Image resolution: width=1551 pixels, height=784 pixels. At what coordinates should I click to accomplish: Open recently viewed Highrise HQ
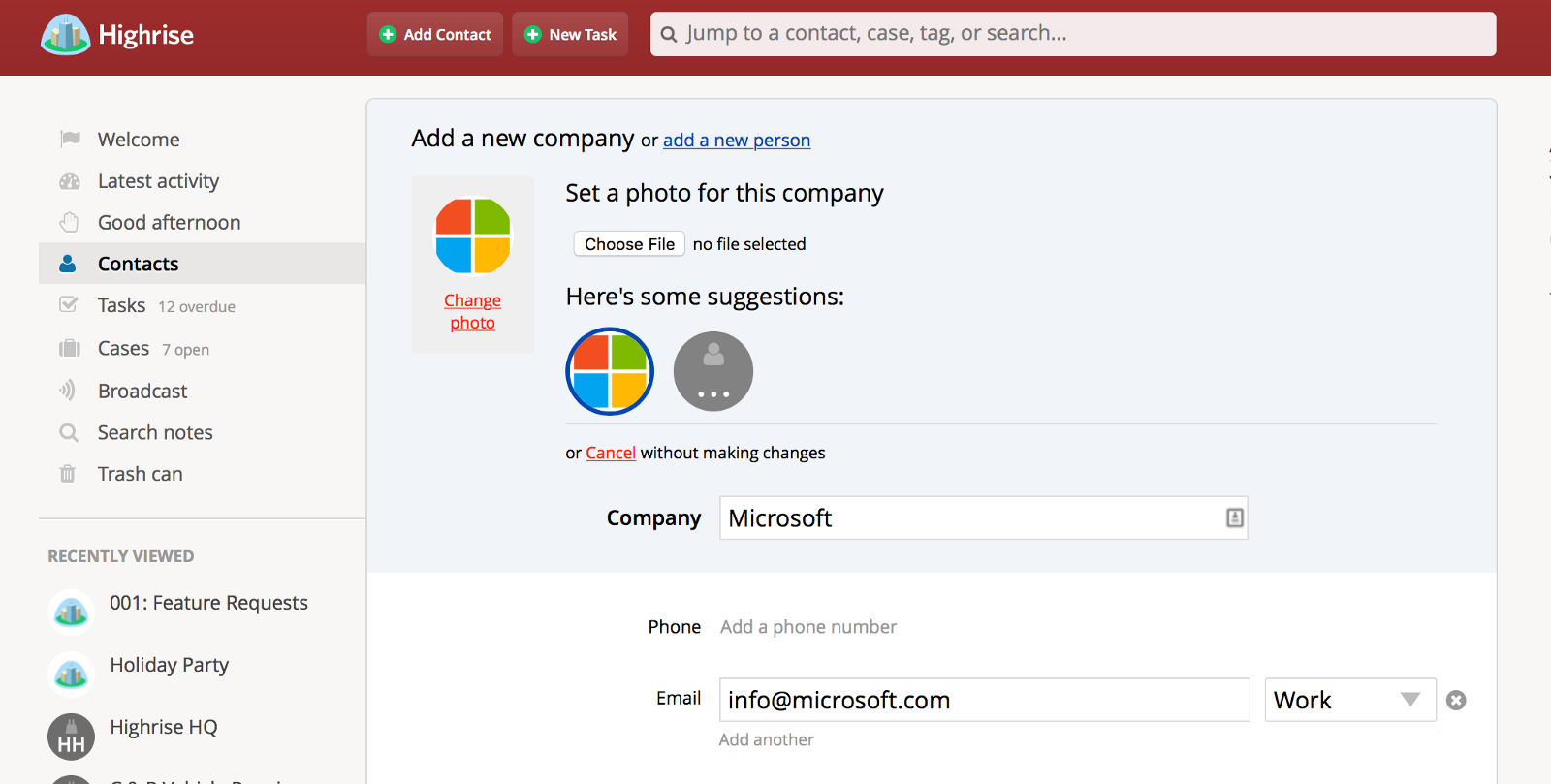(163, 727)
